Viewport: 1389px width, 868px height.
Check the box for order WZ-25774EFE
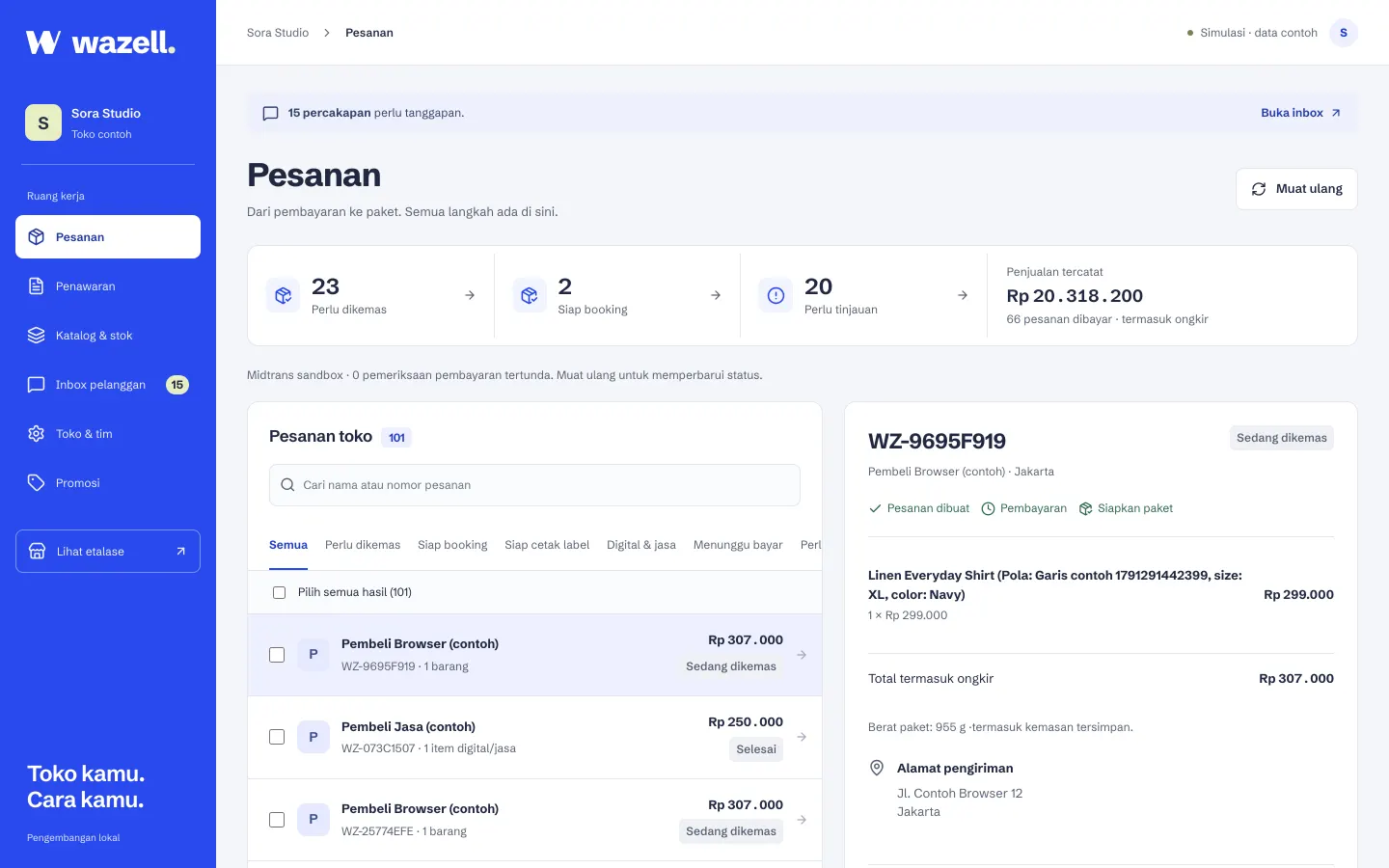(x=277, y=820)
